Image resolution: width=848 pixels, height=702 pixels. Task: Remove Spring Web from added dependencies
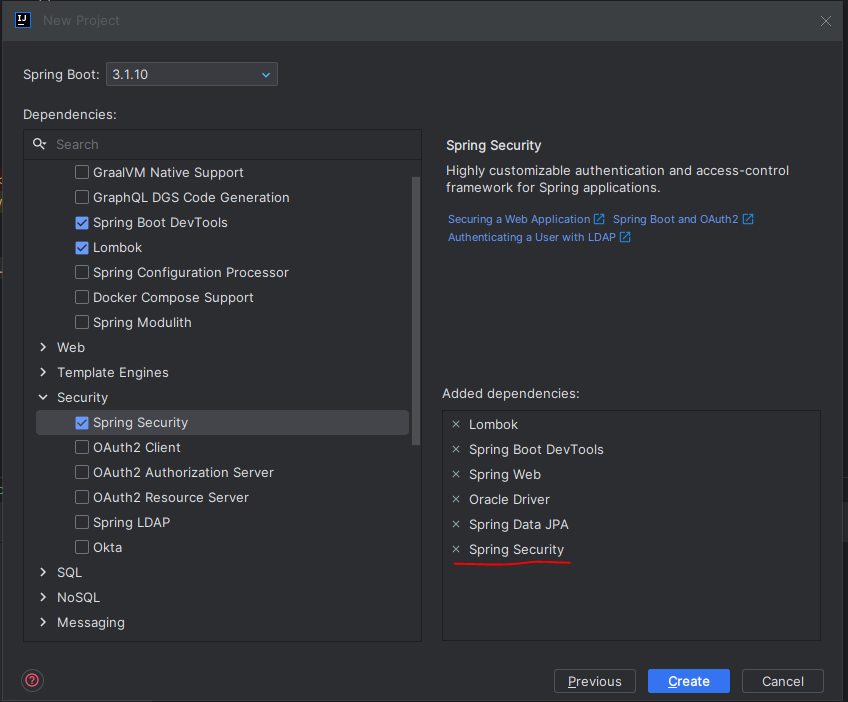coord(456,474)
